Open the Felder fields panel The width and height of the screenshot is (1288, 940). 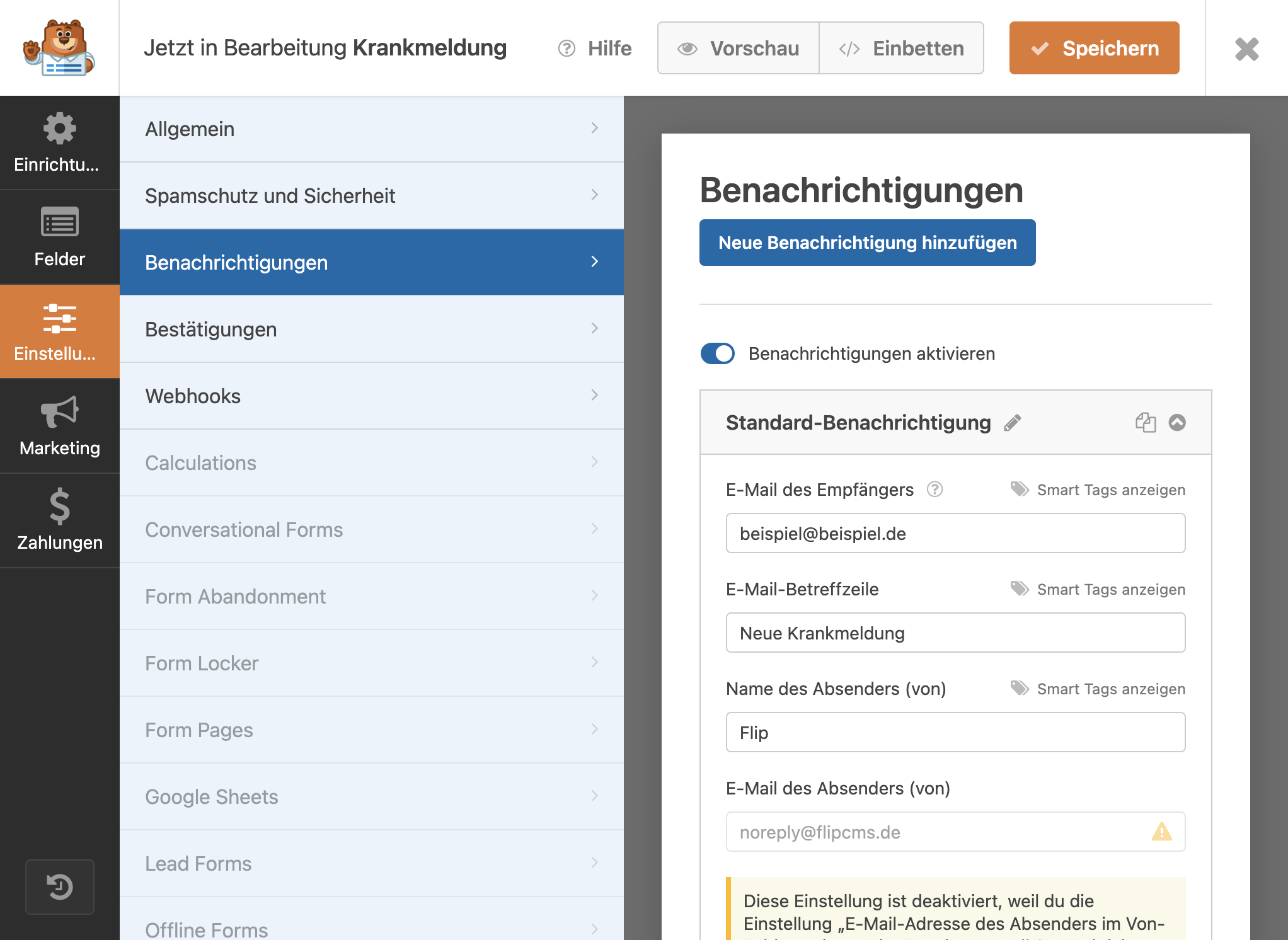coord(59,237)
